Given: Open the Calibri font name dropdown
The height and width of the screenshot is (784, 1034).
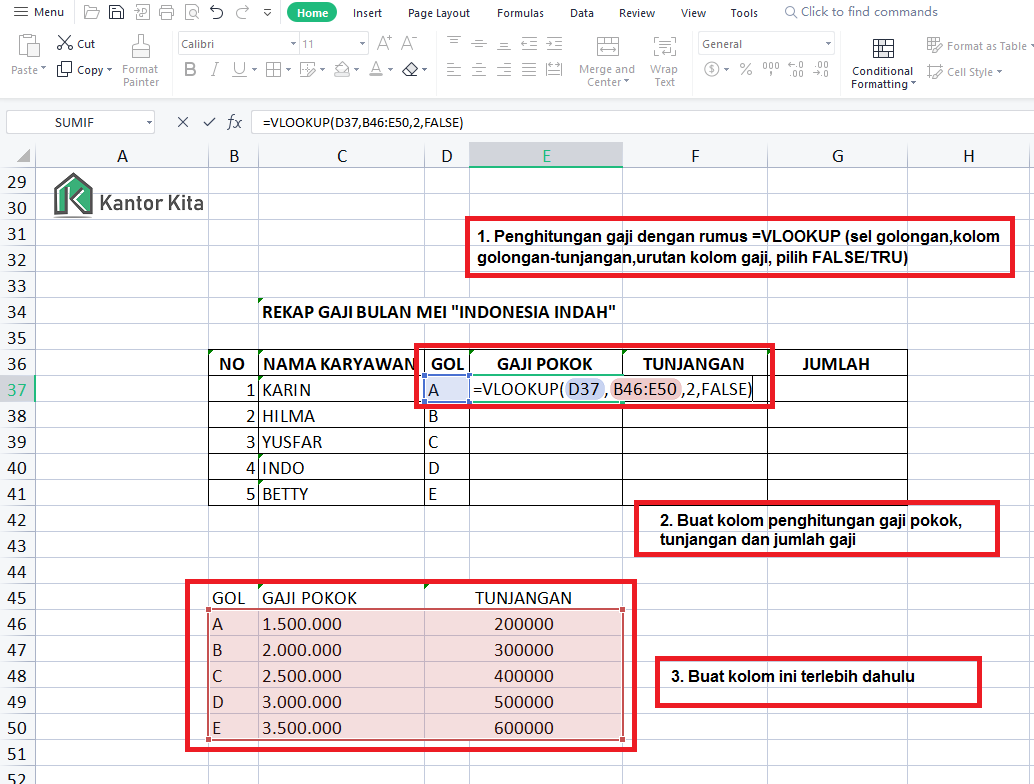Looking at the screenshot, I should pos(293,44).
